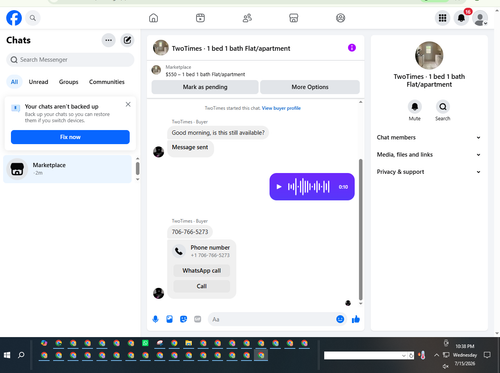
Task: Switch to the Unread tab
Action: pos(38,82)
